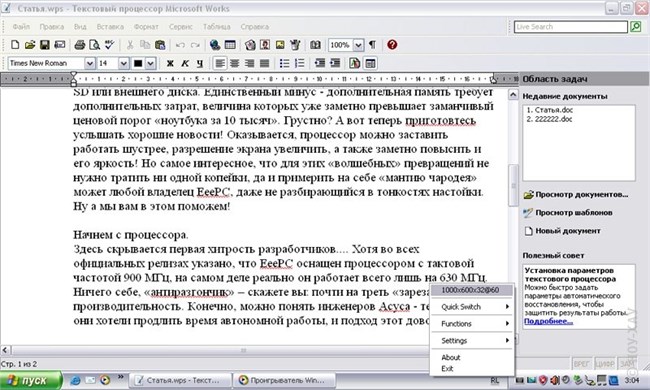This screenshot has width=650, height=390.
Task: Center the paragraph text
Action: (235, 63)
